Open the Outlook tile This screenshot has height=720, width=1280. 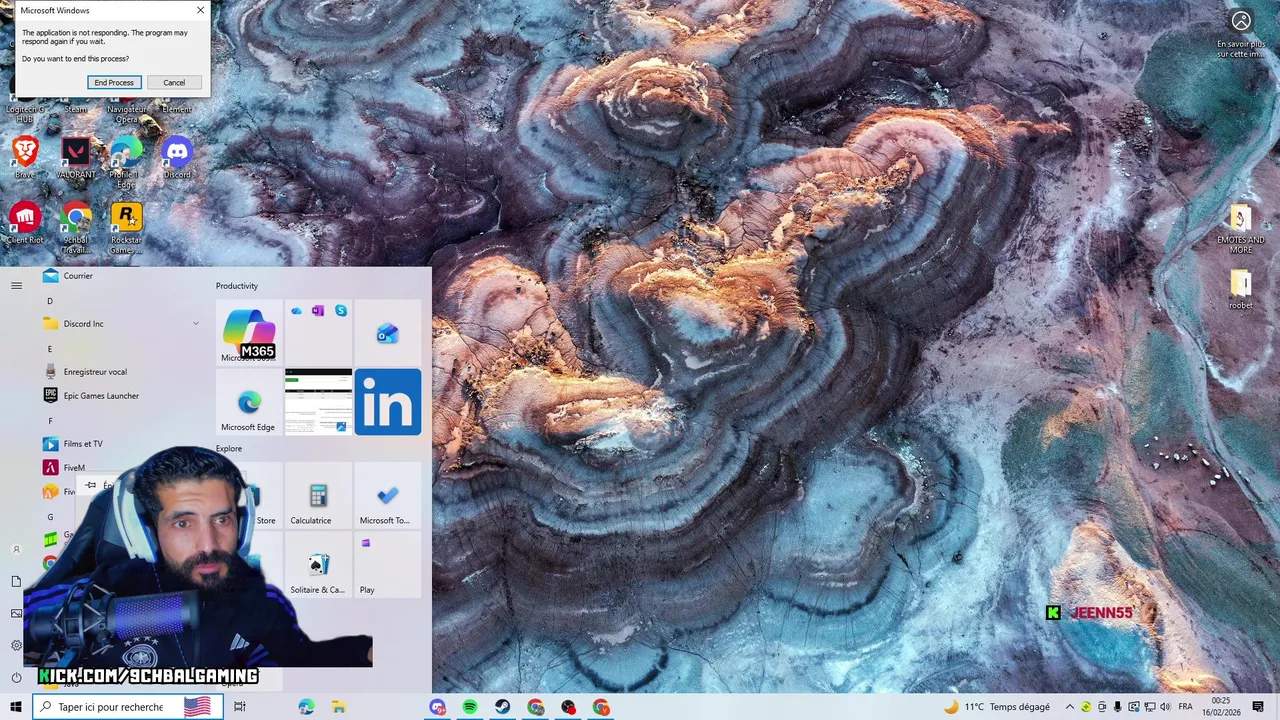click(x=388, y=333)
